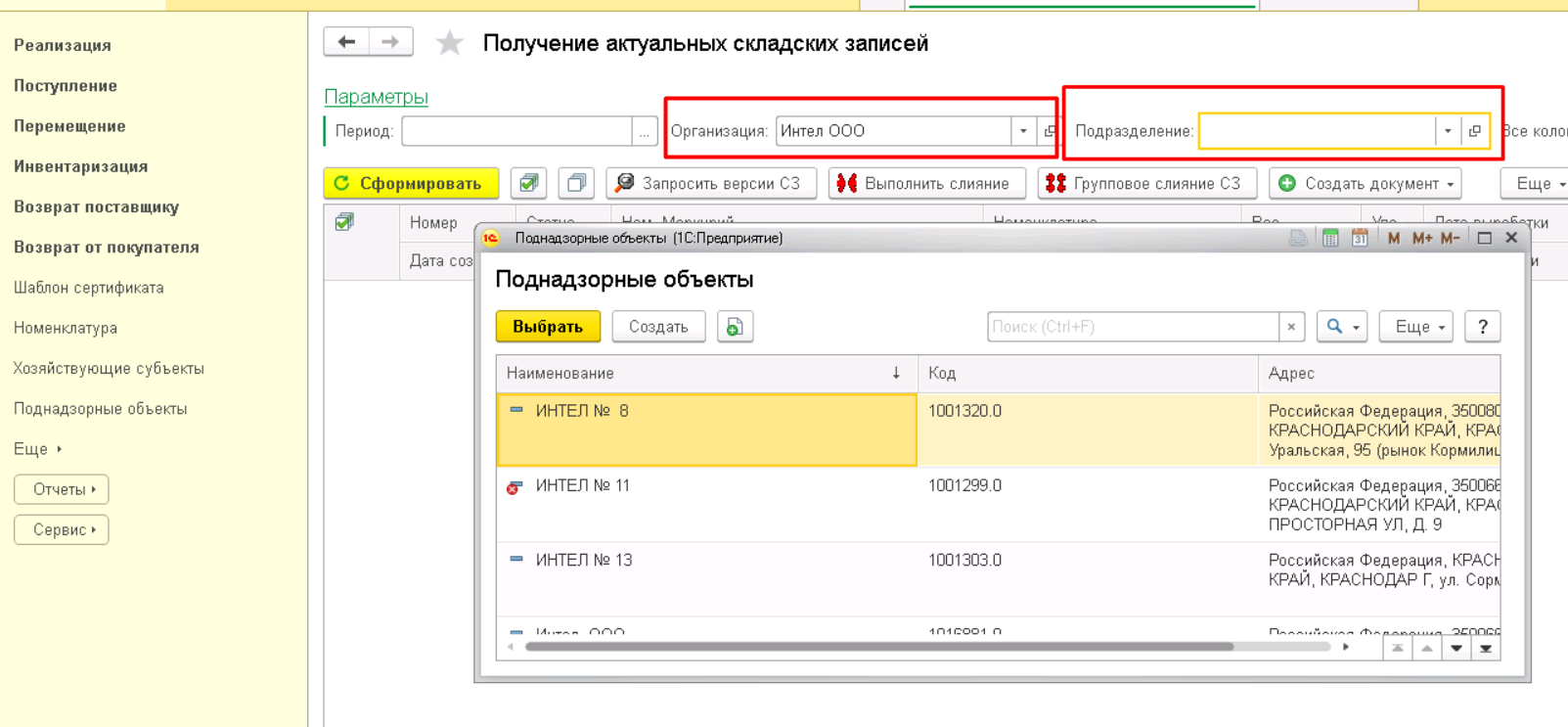Open Возврат от покупателя in the sidebar
The image size is (1568, 727).
[x=107, y=248]
